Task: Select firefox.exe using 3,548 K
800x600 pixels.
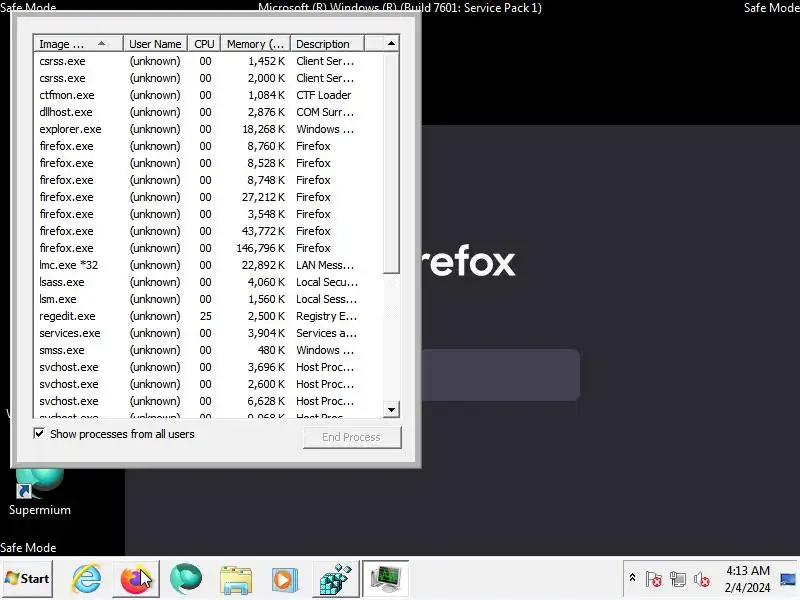Action: [208, 214]
